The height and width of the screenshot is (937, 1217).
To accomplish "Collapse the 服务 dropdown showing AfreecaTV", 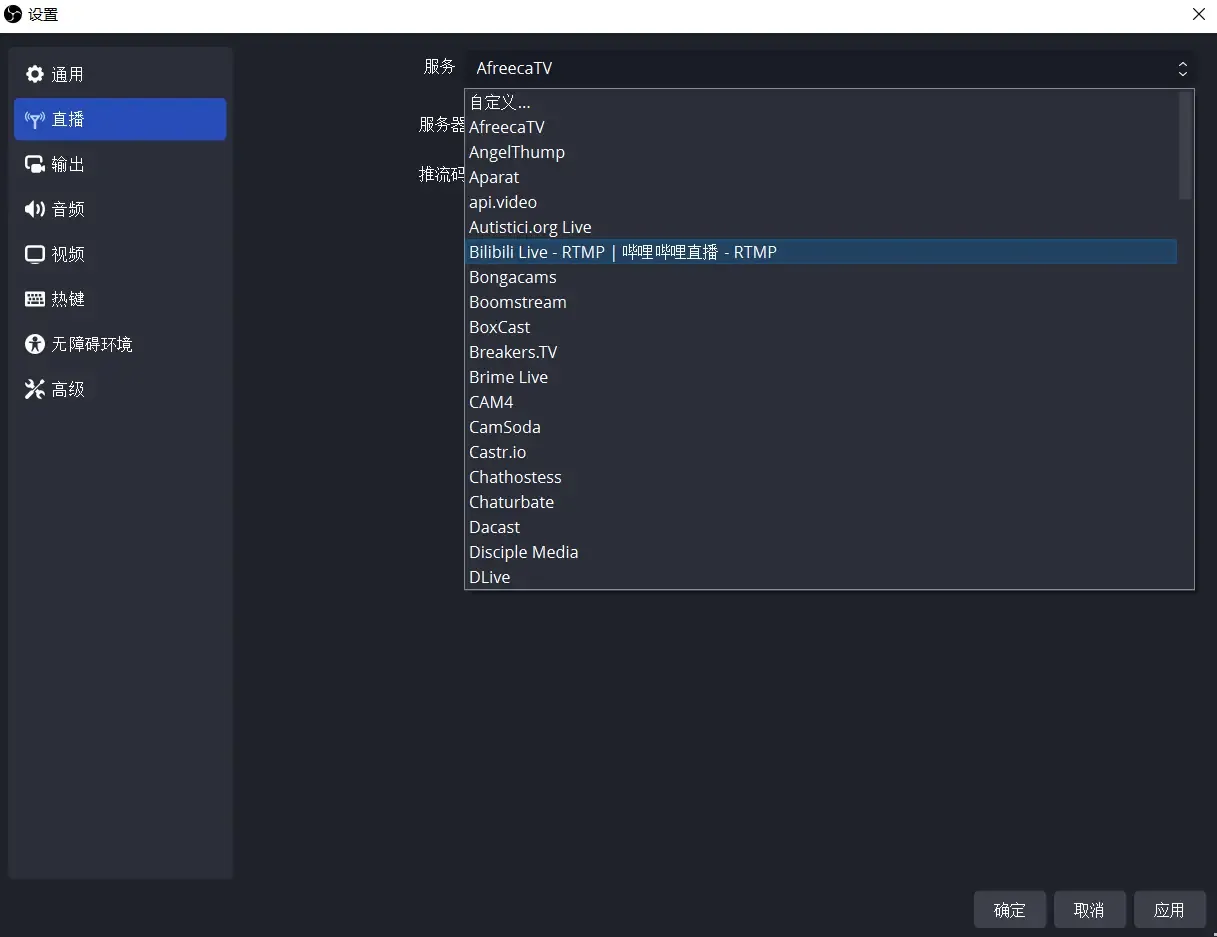I will 829,68.
